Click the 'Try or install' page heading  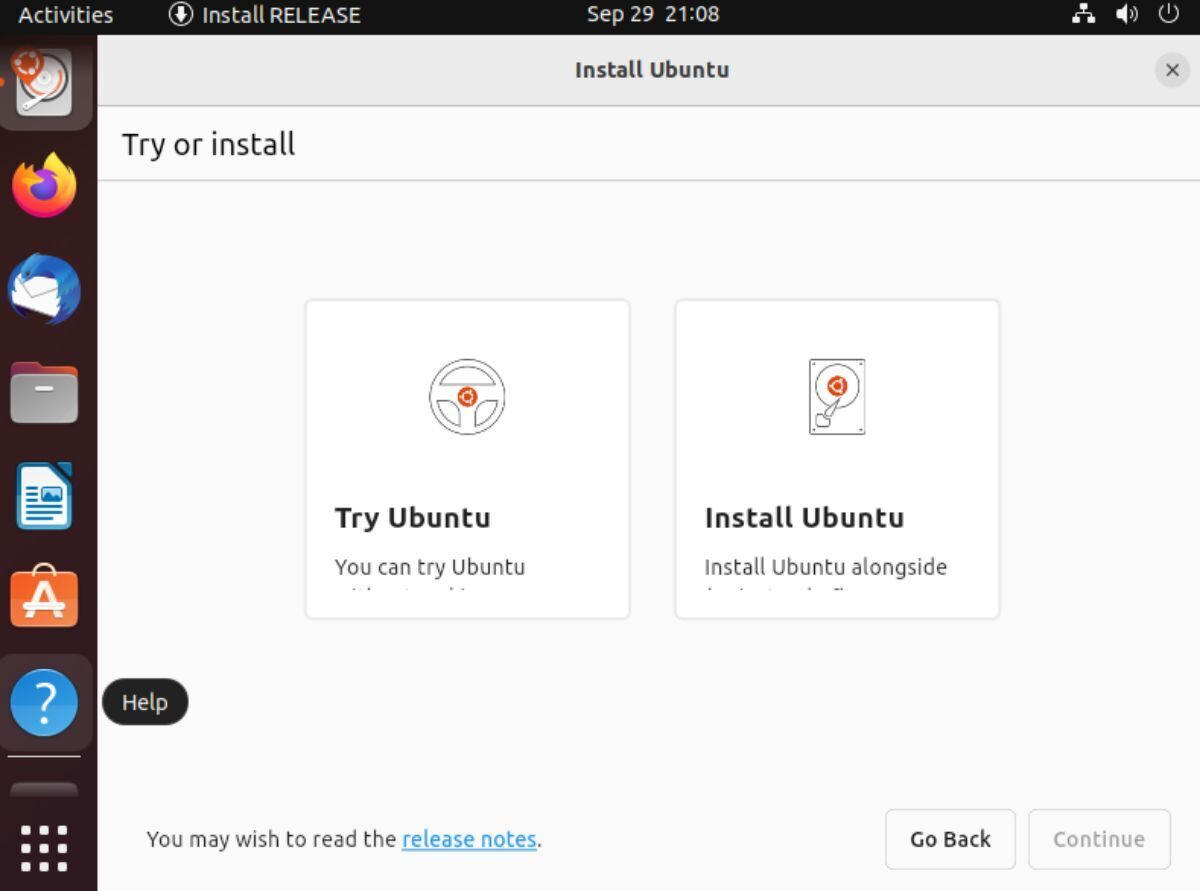pos(209,145)
